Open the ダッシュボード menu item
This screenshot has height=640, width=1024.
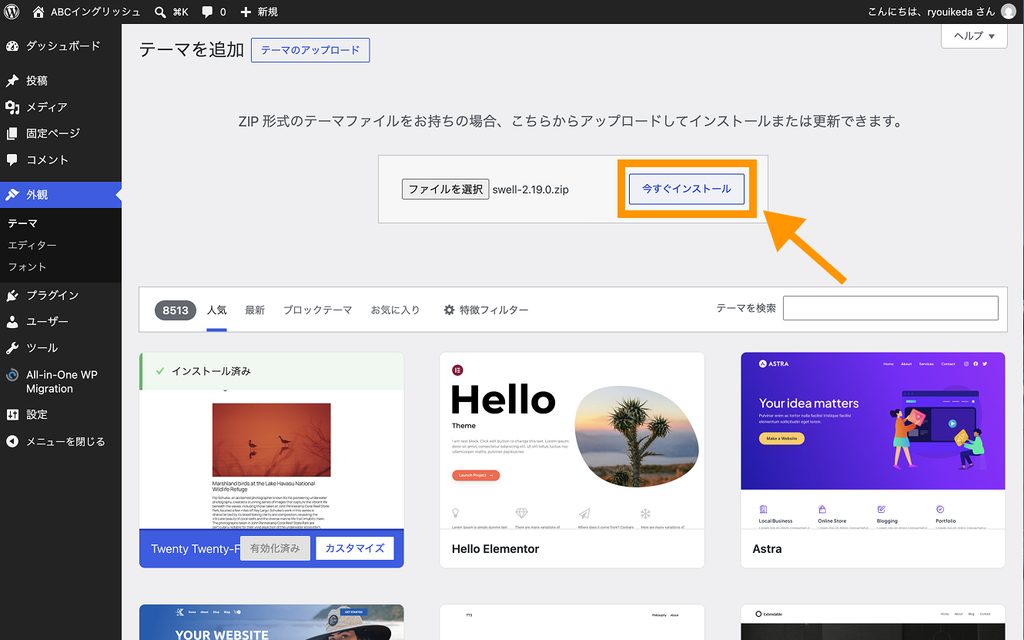61,46
